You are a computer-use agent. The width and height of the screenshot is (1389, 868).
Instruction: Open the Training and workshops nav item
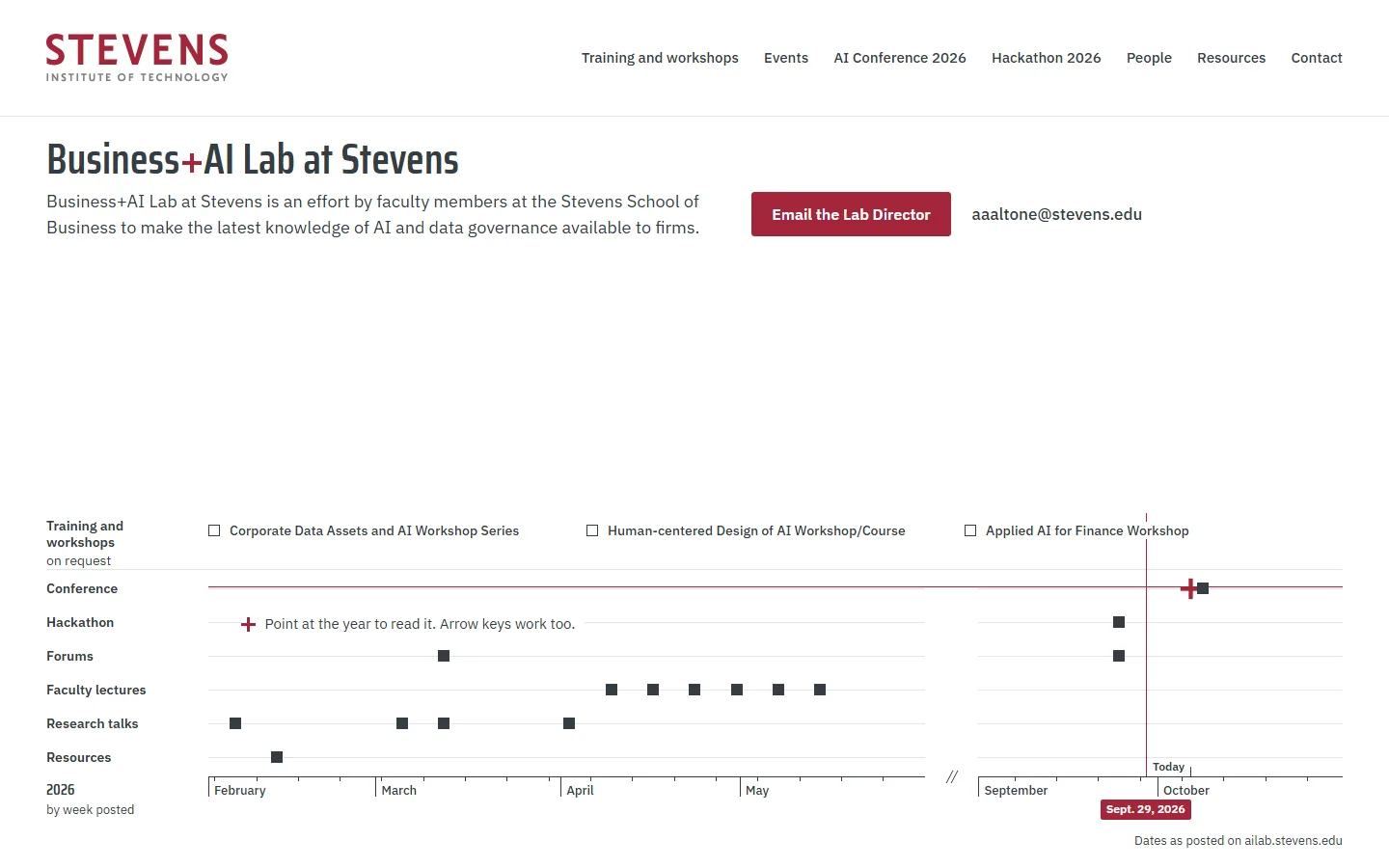coord(660,58)
